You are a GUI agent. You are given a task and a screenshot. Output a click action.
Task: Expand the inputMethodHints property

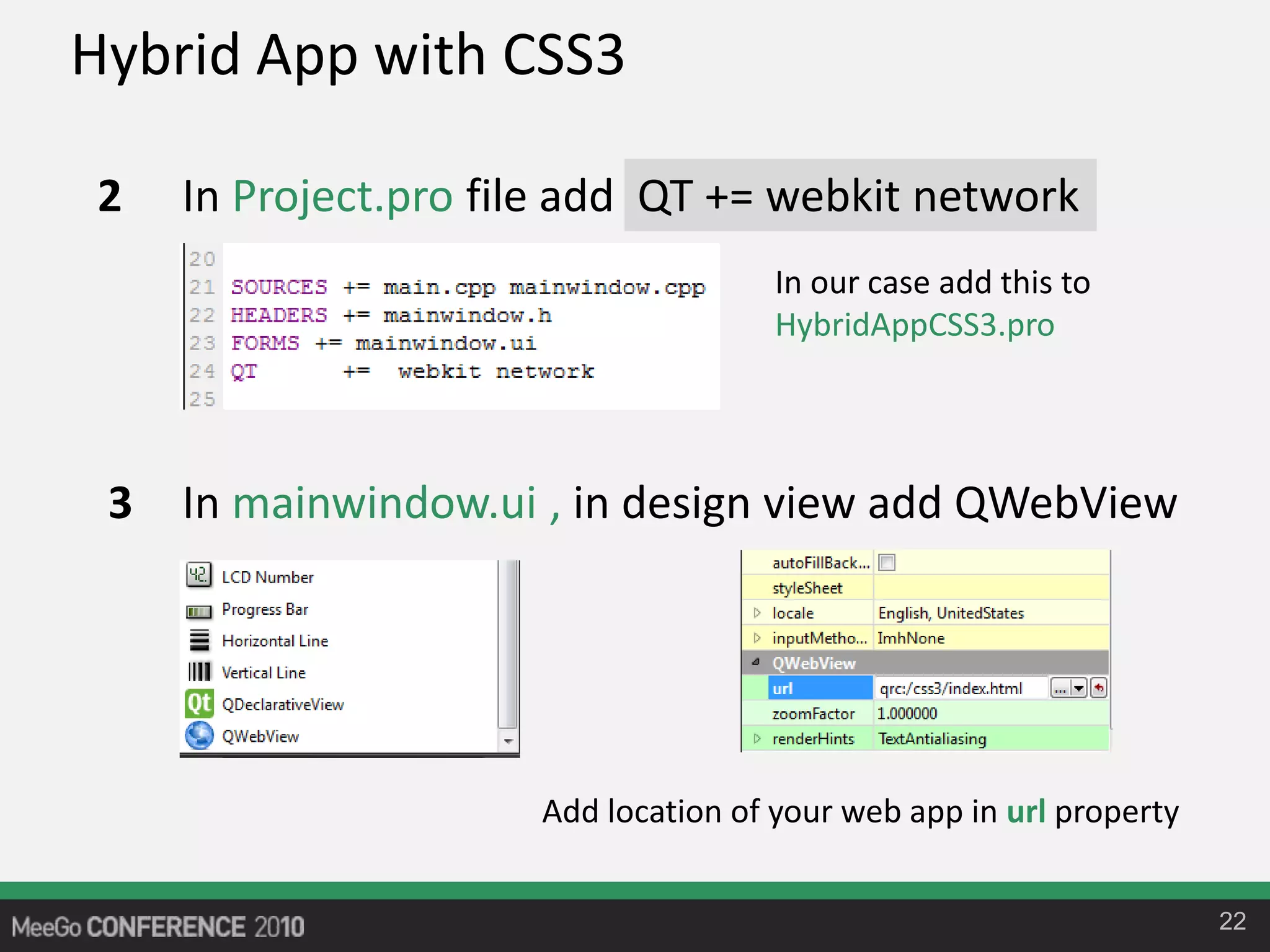tap(757, 638)
